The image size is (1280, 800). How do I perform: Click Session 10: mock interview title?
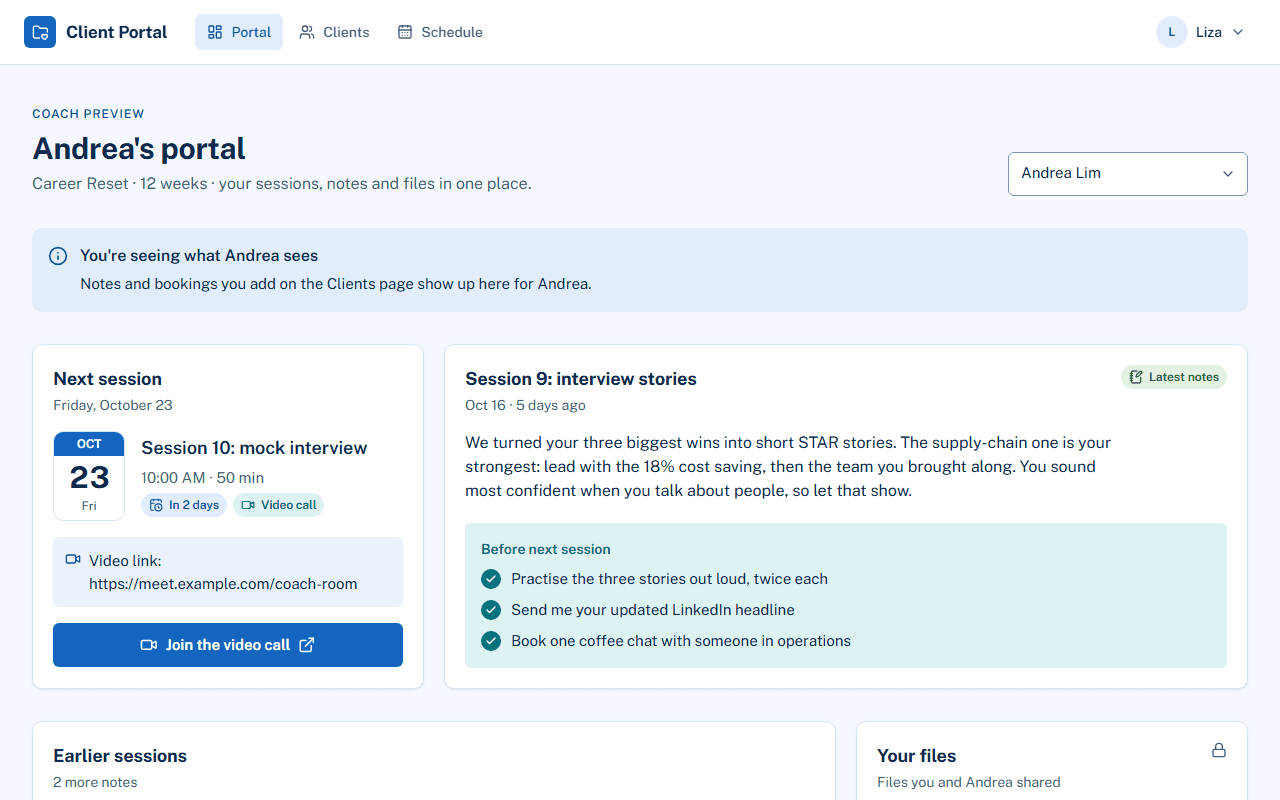click(x=254, y=448)
